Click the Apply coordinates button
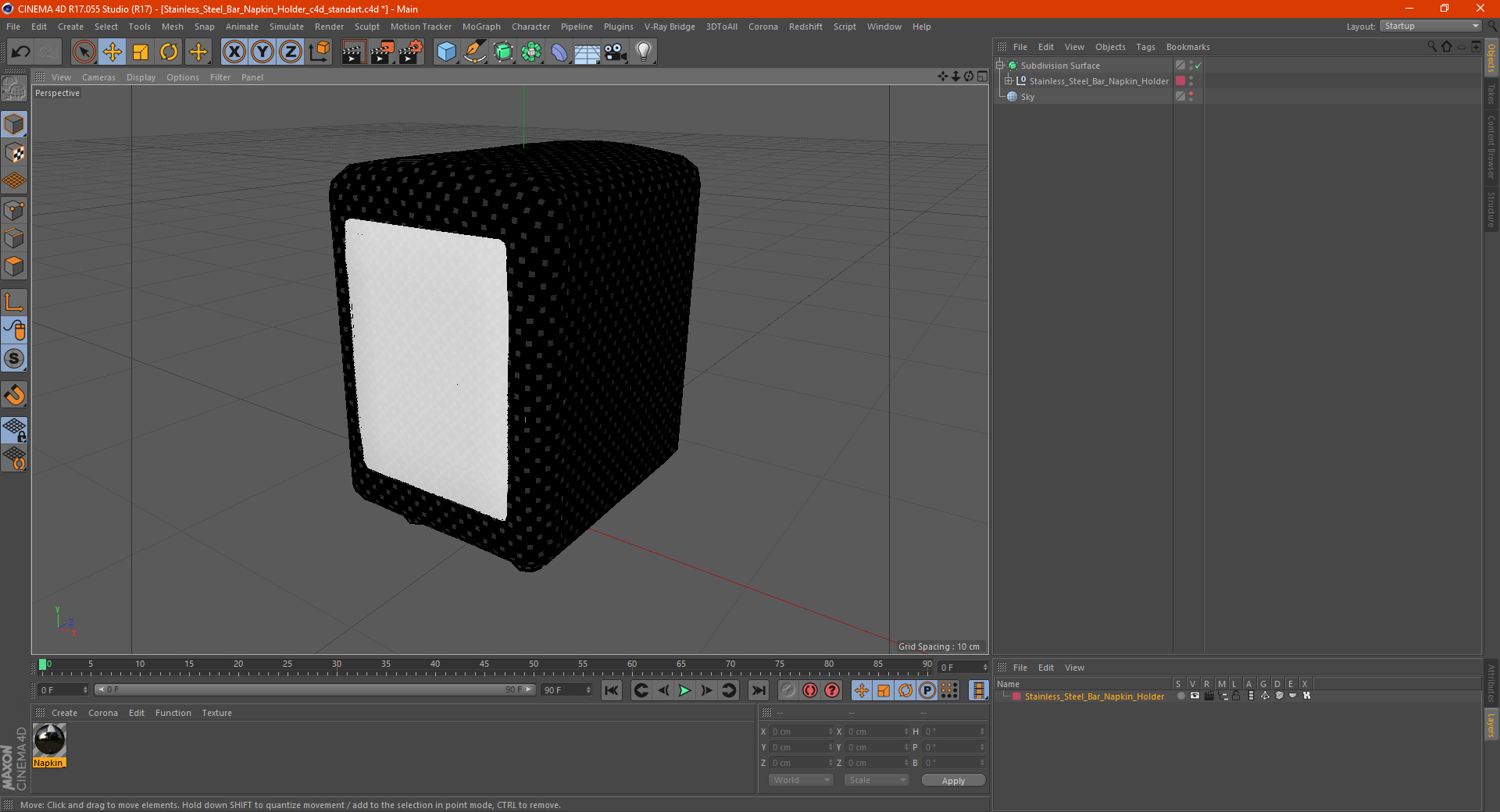This screenshot has height=812, width=1500. tap(953, 781)
